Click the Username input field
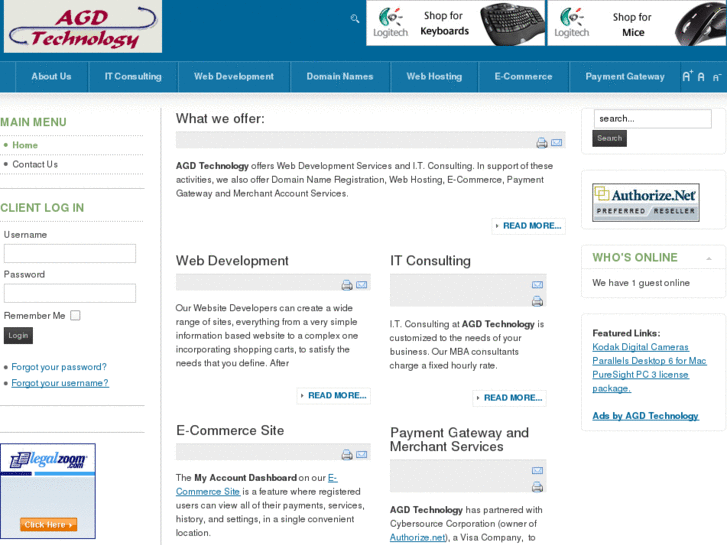 (x=70, y=254)
